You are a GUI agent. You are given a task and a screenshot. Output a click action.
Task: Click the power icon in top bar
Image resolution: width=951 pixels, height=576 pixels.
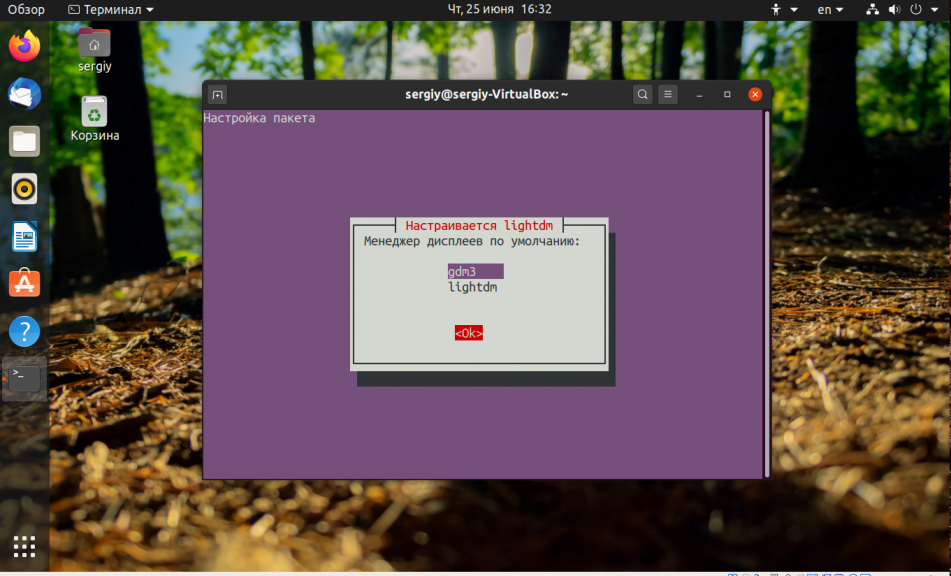coord(916,10)
